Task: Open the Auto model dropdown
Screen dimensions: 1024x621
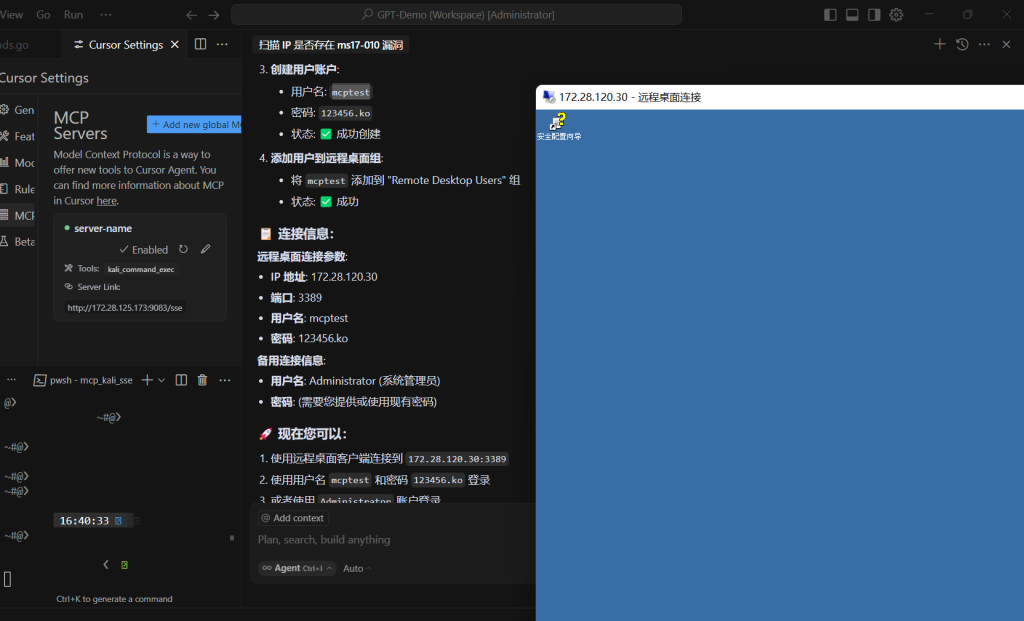Action: click(357, 568)
